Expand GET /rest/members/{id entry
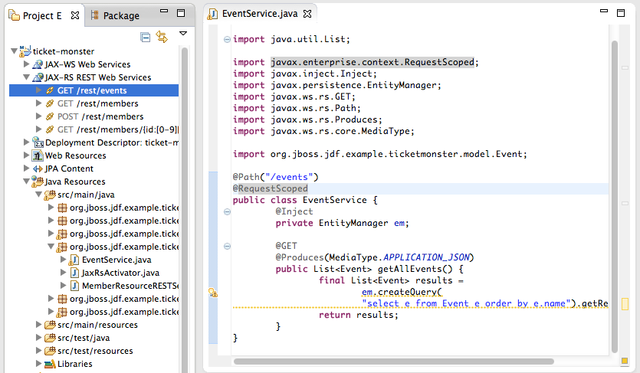 tap(38, 129)
